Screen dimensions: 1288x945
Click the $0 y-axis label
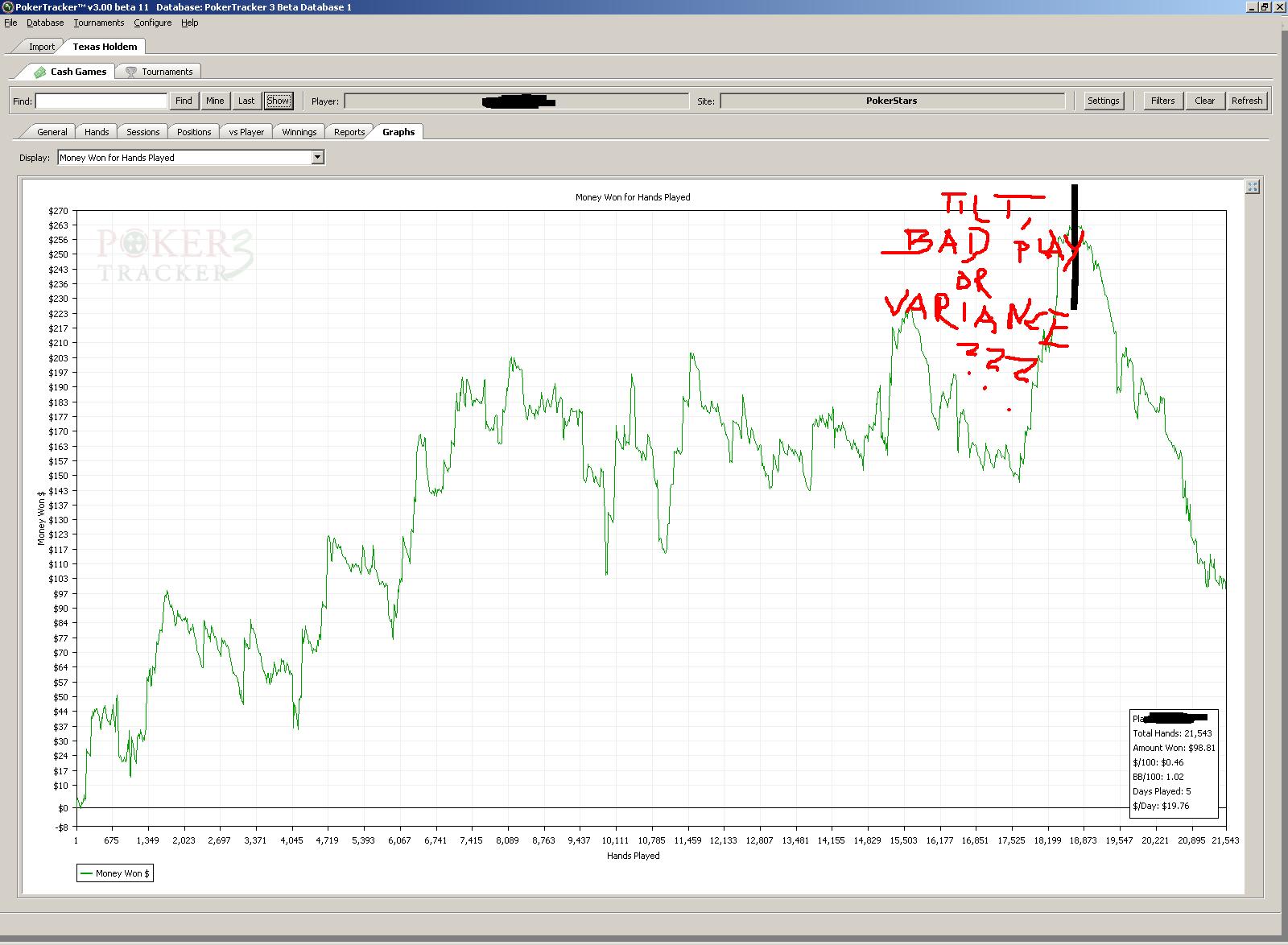[63, 807]
